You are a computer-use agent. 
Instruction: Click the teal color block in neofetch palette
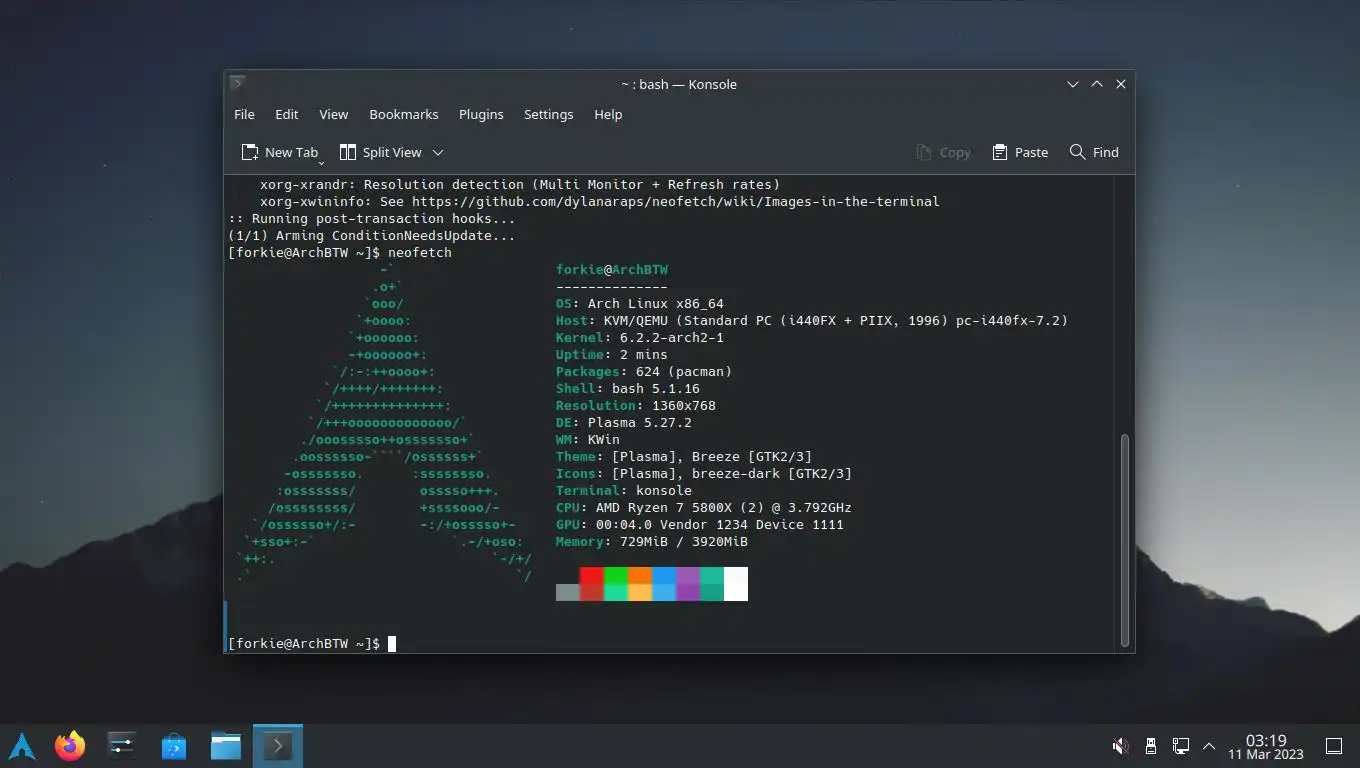point(712,584)
